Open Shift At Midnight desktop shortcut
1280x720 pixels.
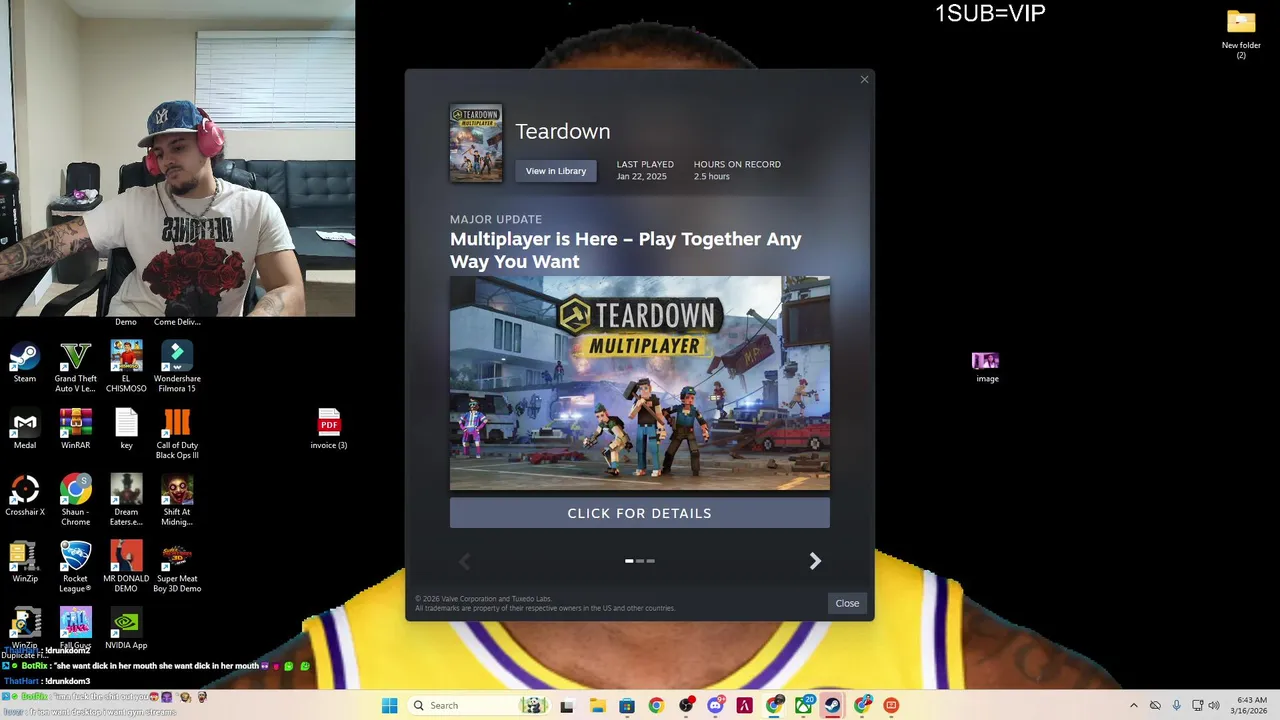177,500
